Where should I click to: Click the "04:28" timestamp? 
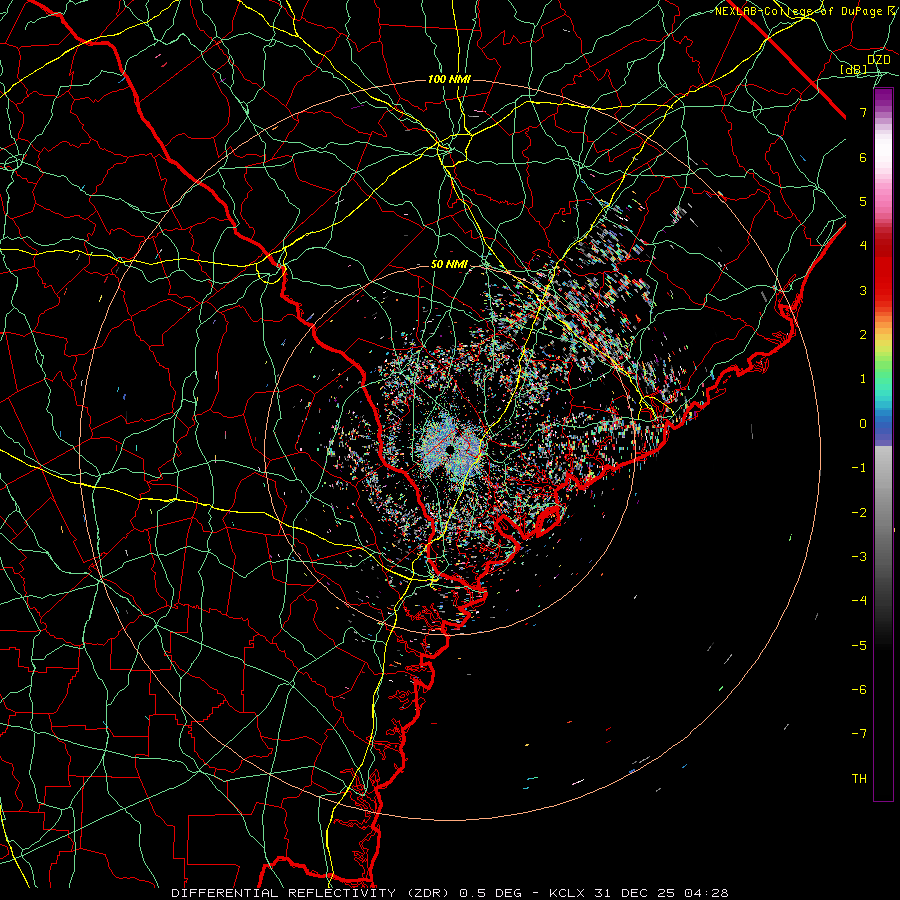click(707, 893)
